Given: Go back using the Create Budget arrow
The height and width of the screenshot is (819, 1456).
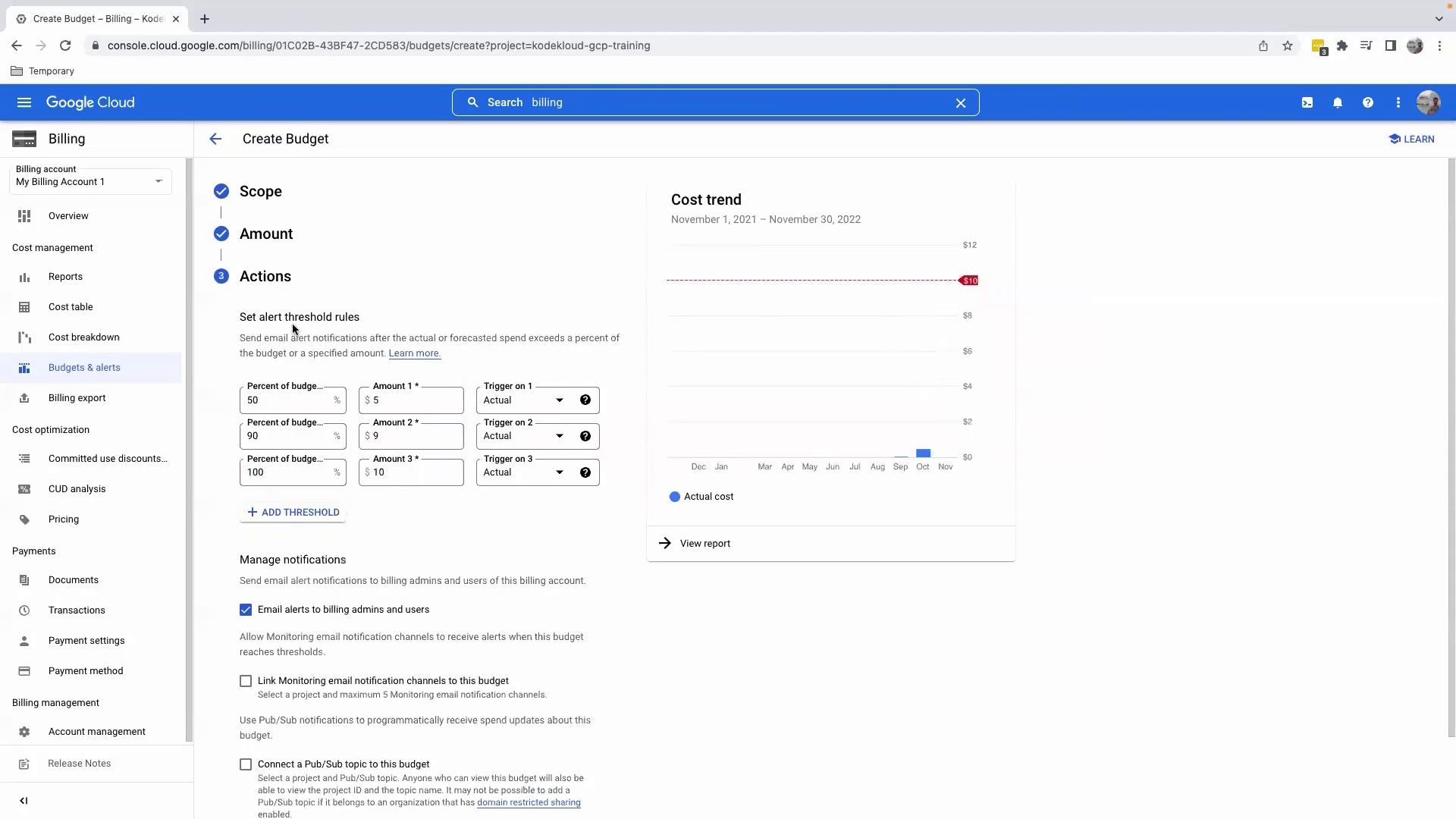Looking at the screenshot, I should coord(215,139).
